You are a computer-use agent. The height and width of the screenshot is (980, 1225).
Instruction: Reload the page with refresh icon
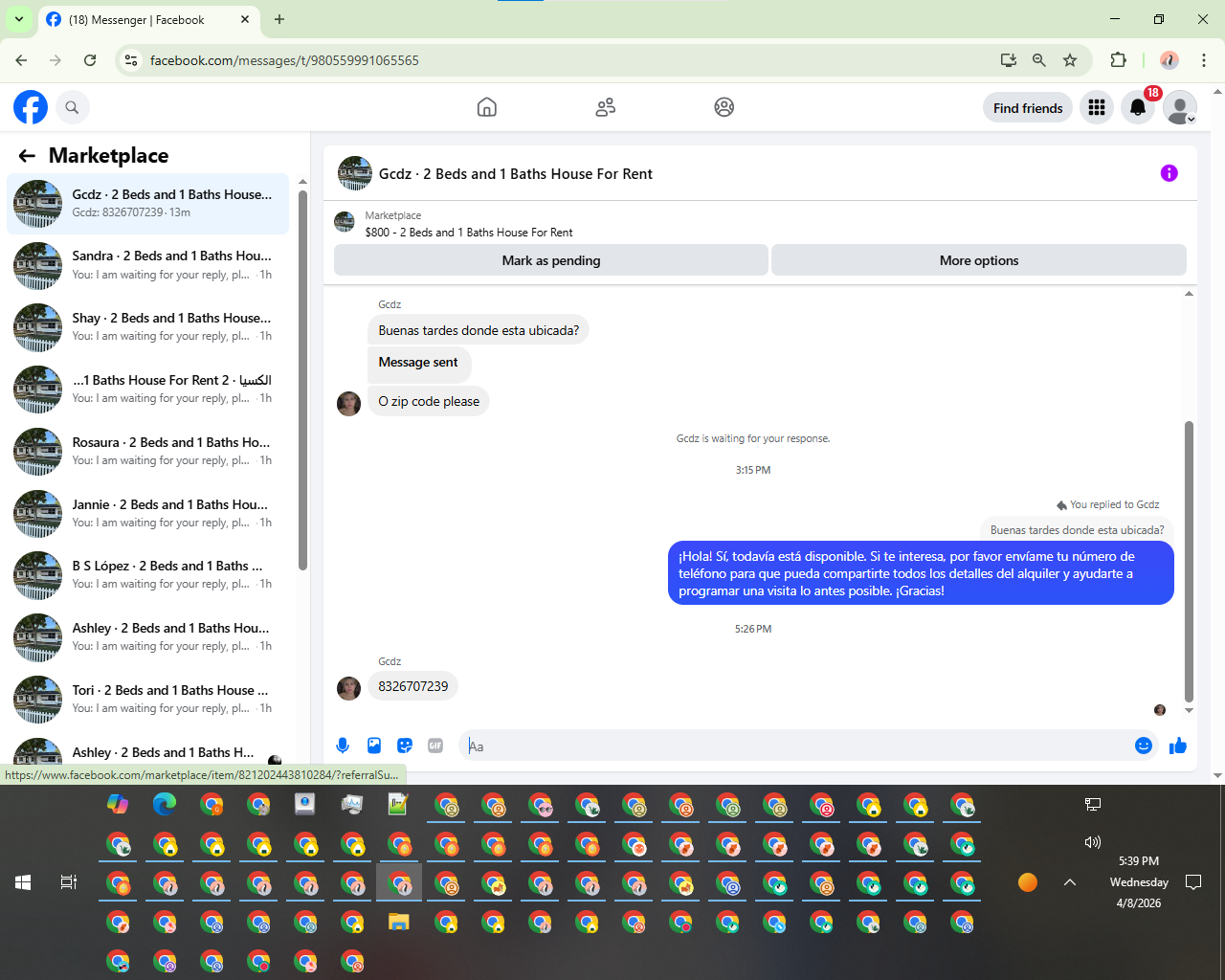90,60
